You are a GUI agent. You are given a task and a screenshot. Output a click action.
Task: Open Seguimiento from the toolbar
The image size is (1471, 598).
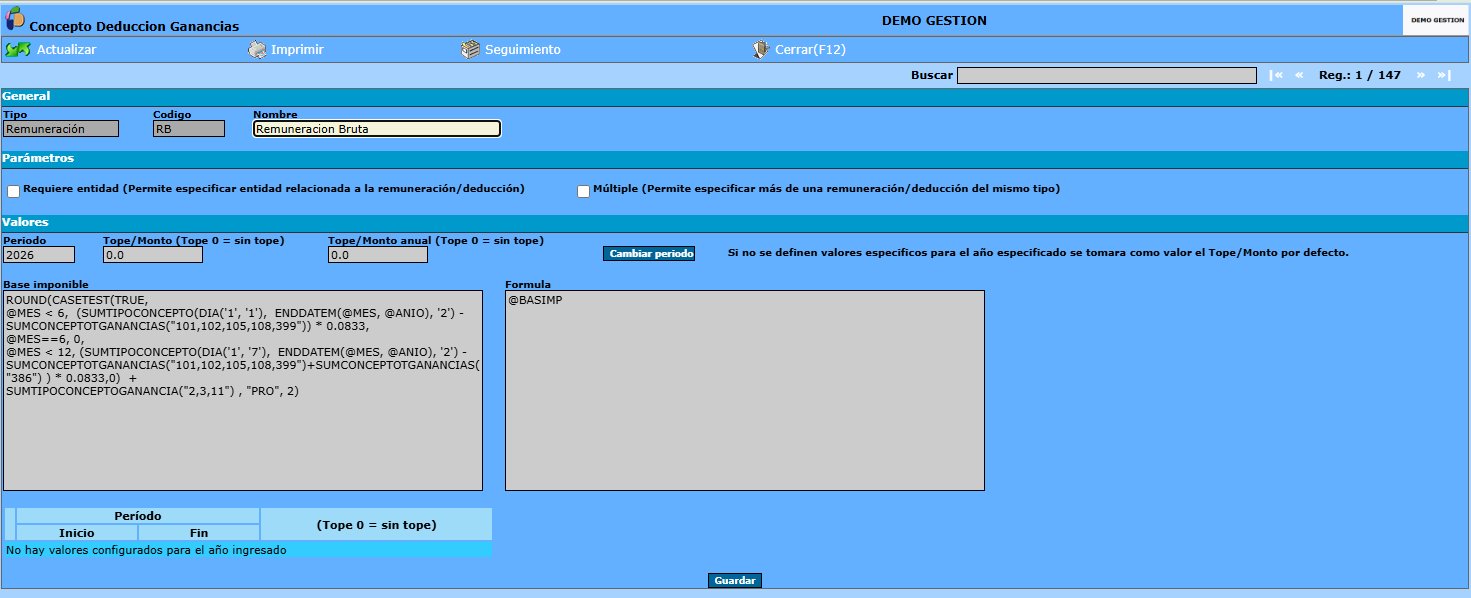[x=523, y=49]
